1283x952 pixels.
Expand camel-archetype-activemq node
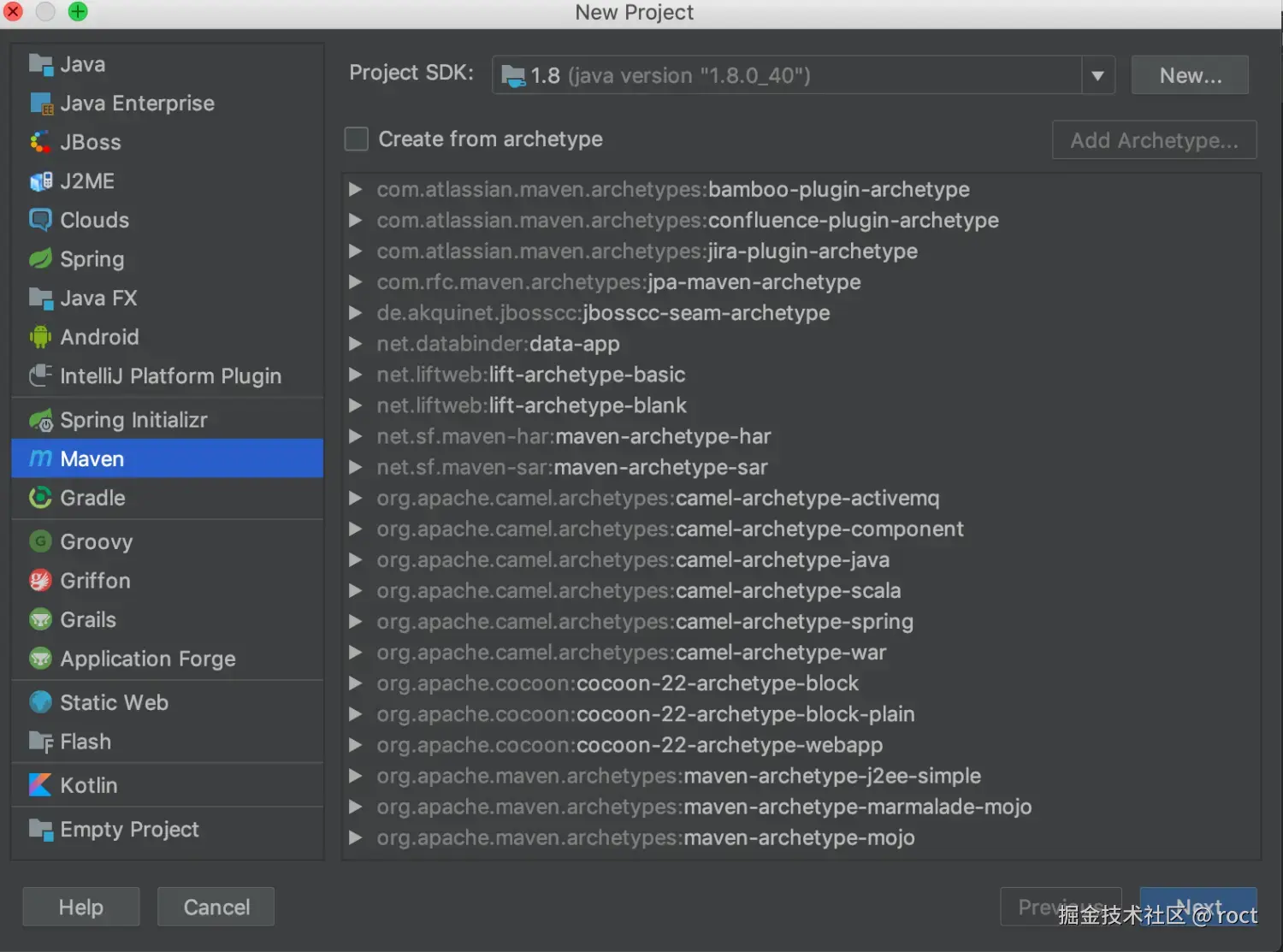coord(355,498)
